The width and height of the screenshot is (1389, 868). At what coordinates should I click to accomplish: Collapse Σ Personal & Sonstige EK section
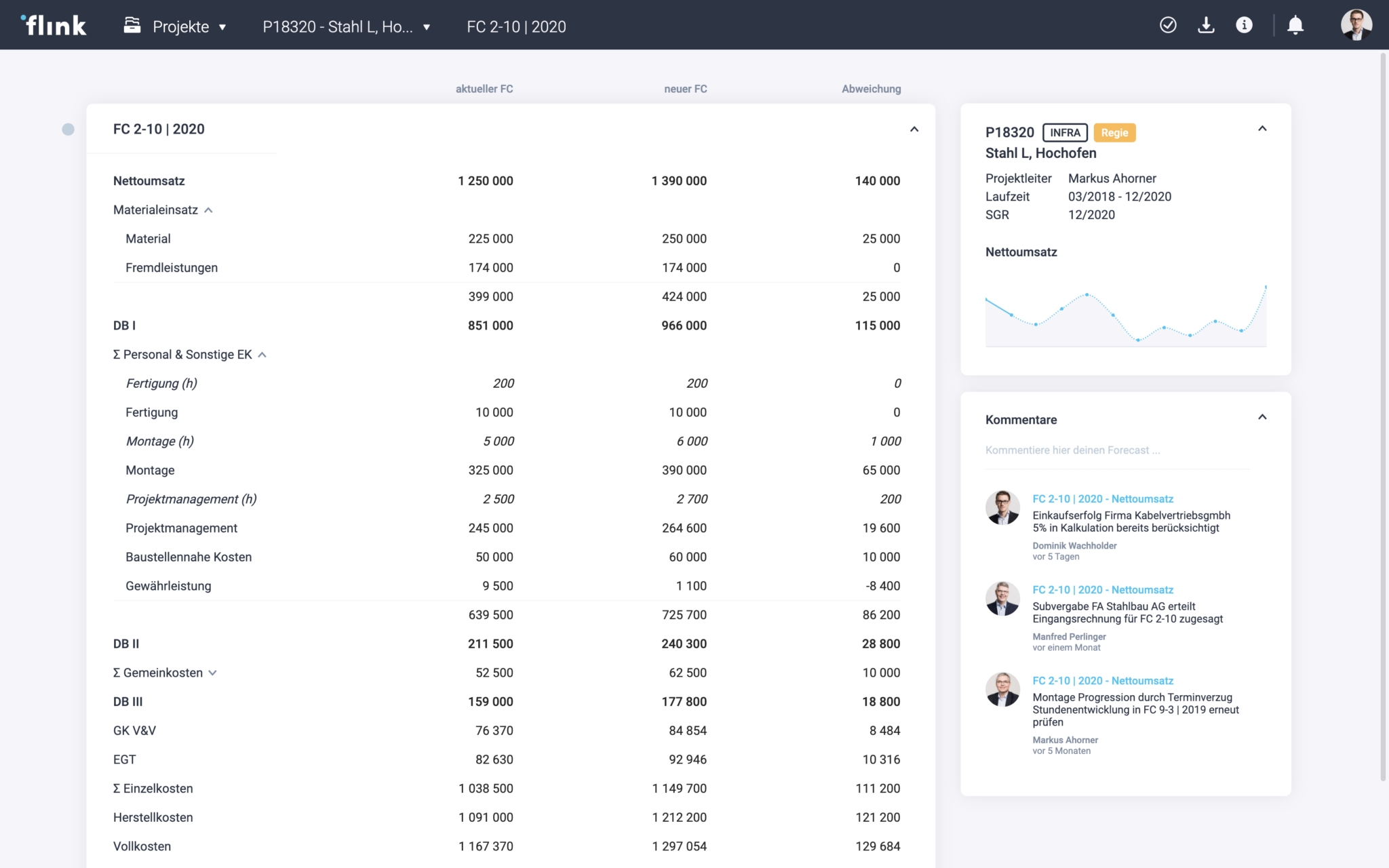[x=262, y=355]
